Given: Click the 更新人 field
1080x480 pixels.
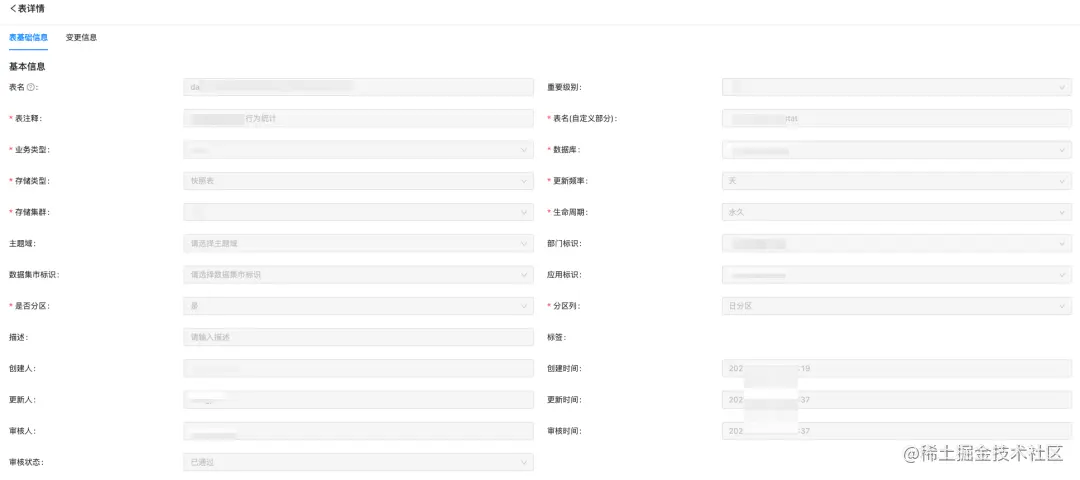Looking at the screenshot, I should [358, 399].
